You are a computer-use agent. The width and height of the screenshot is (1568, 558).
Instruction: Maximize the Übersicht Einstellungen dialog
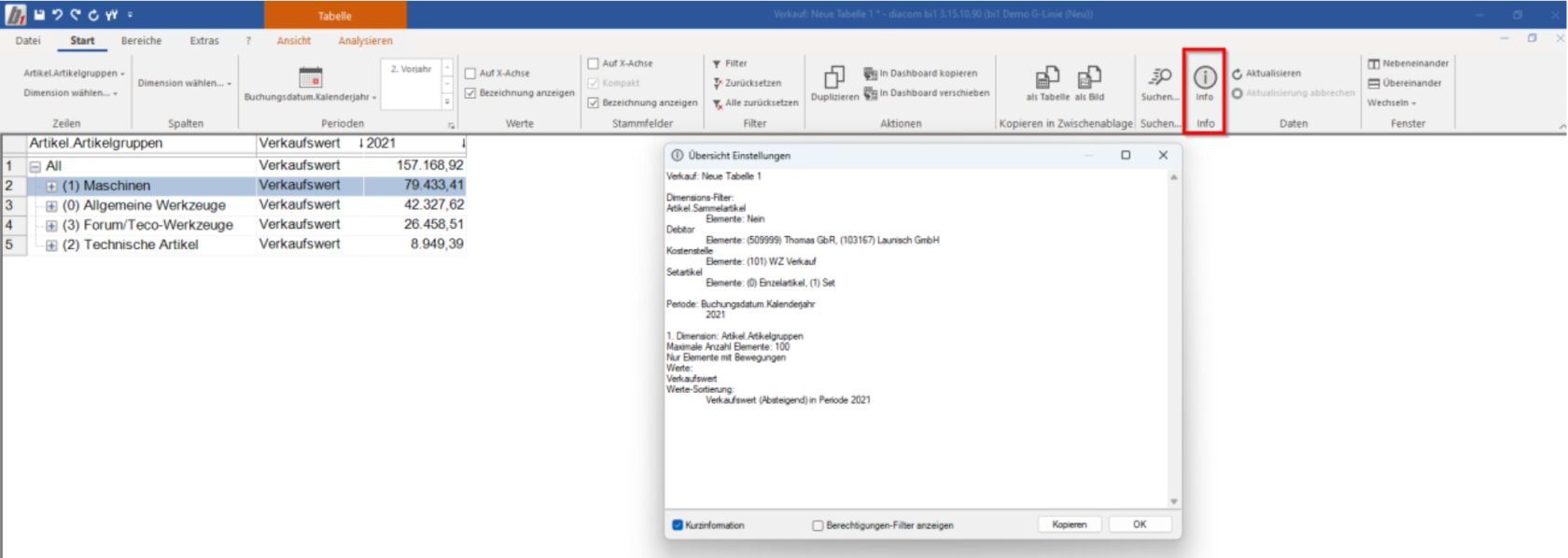coord(1126,155)
